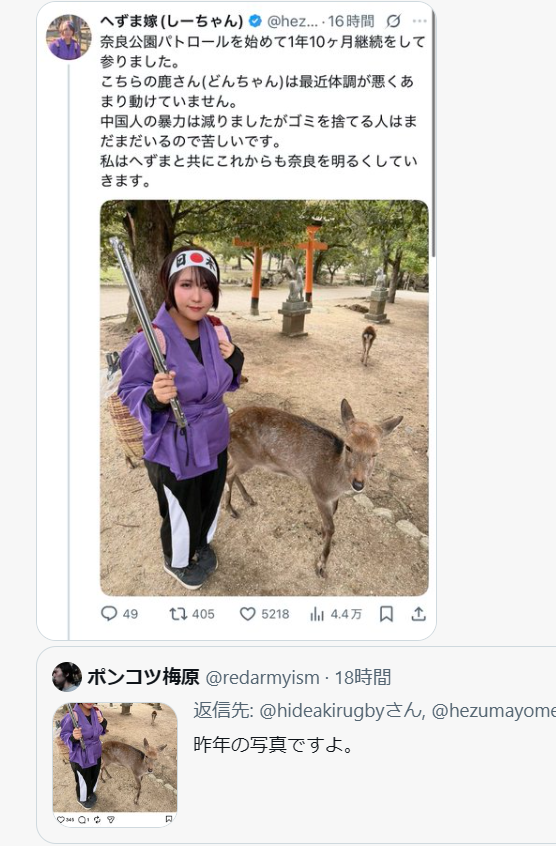Viewport: 556px width, 846px height.
Task: Click the retweet icon showing 405
Action: coord(178,613)
